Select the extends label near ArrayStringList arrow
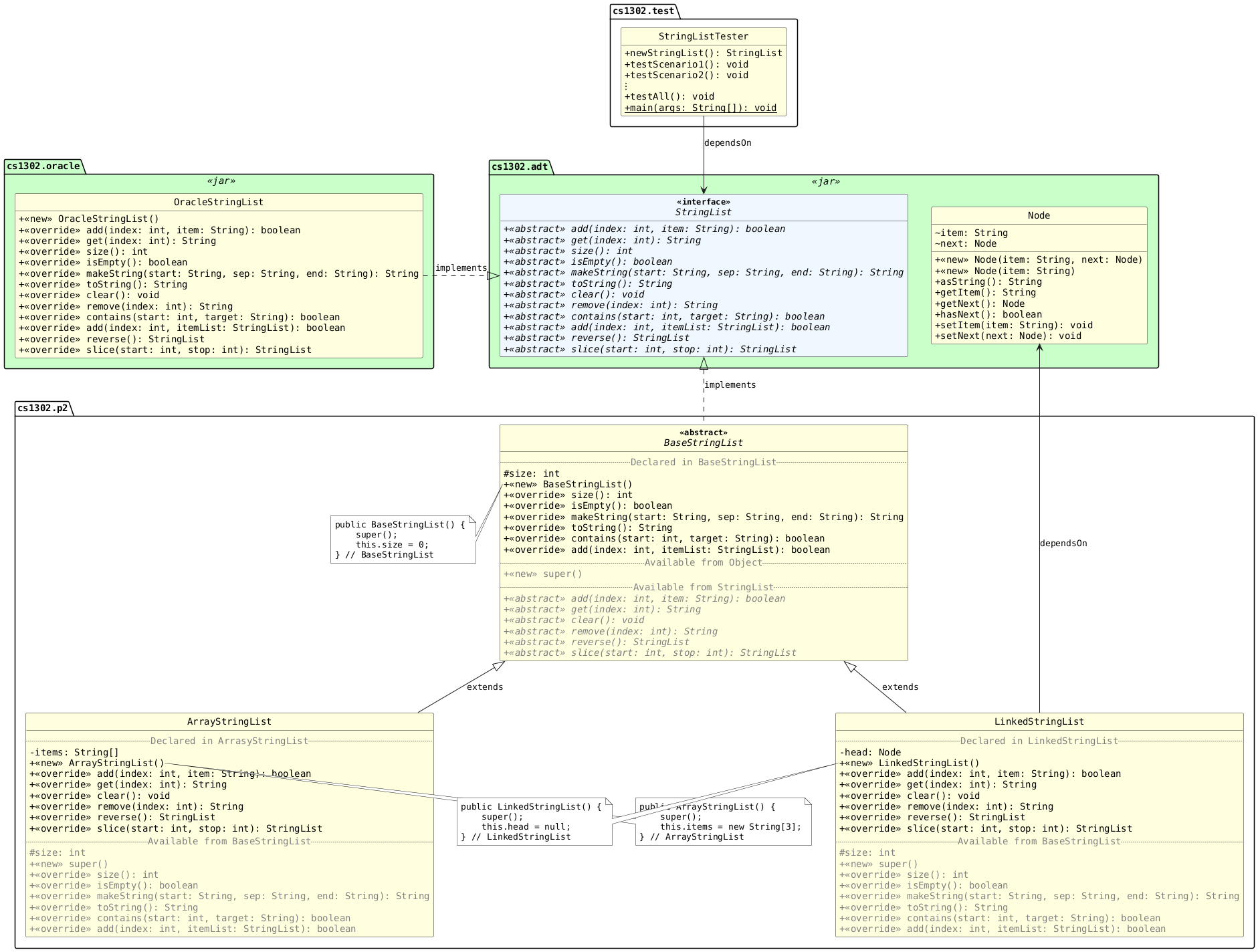Screen dimensions: 1258x952 pyautogui.click(x=484, y=687)
